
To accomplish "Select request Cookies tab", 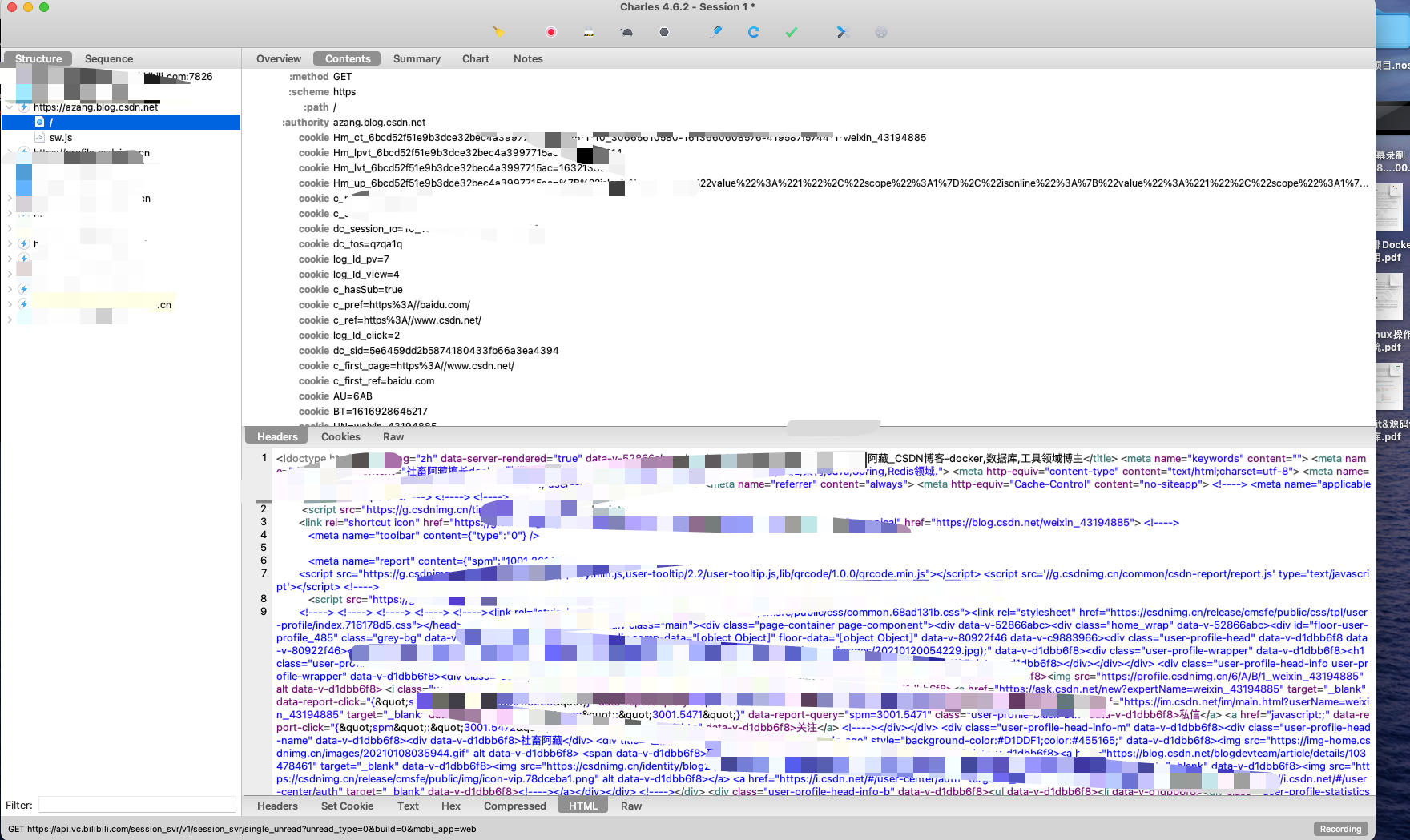I will point(340,436).
